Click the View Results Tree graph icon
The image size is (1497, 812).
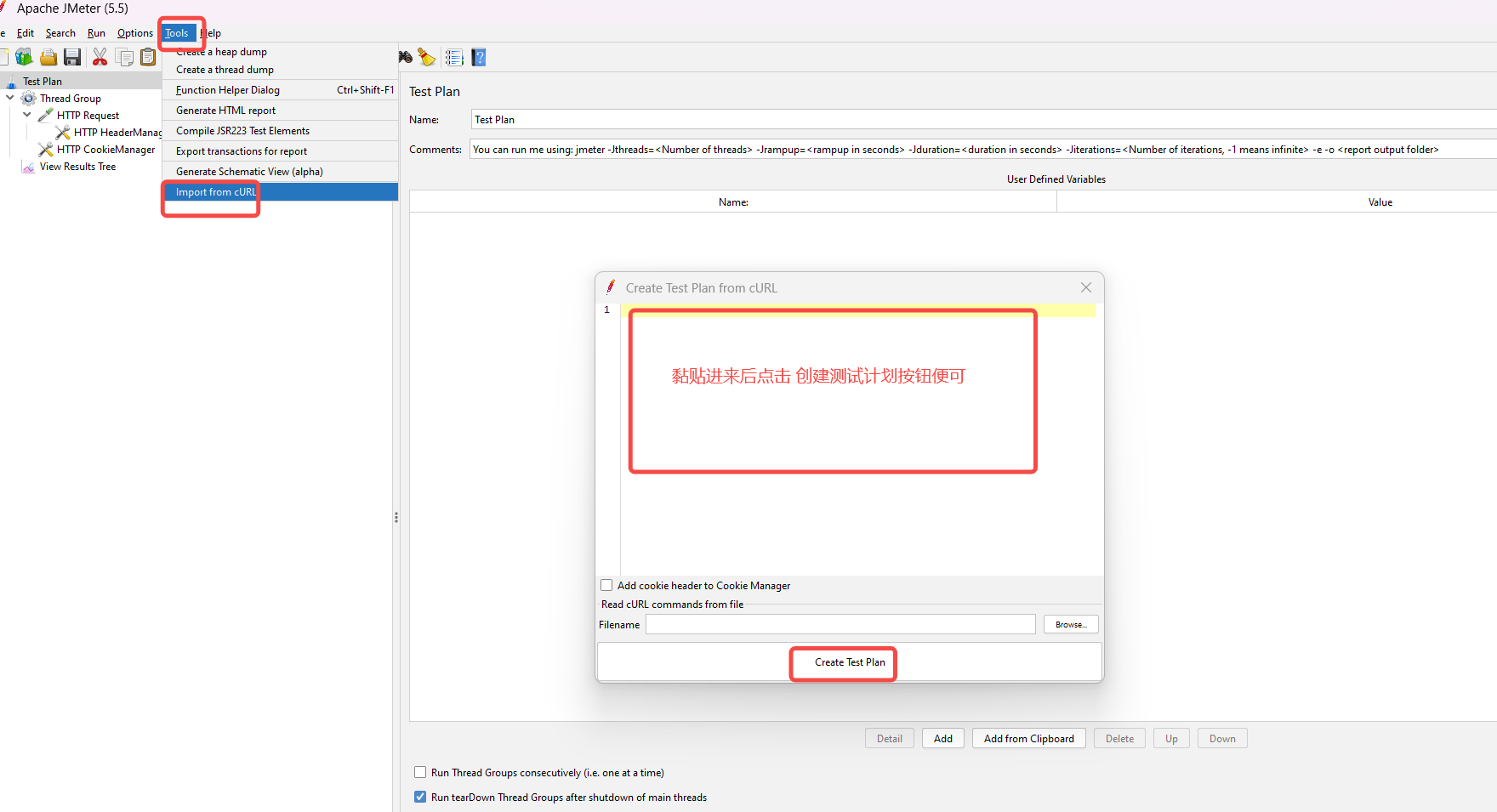click(29, 167)
